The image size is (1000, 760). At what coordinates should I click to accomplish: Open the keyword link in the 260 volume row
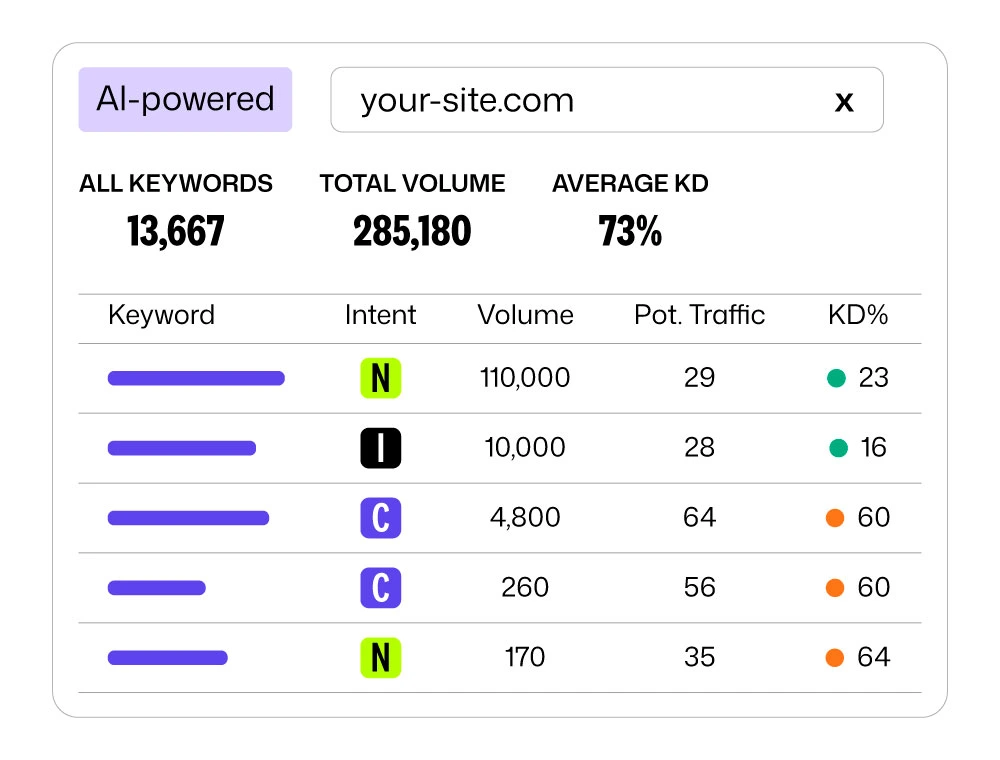pyautogui.click(x=157, y=588)
